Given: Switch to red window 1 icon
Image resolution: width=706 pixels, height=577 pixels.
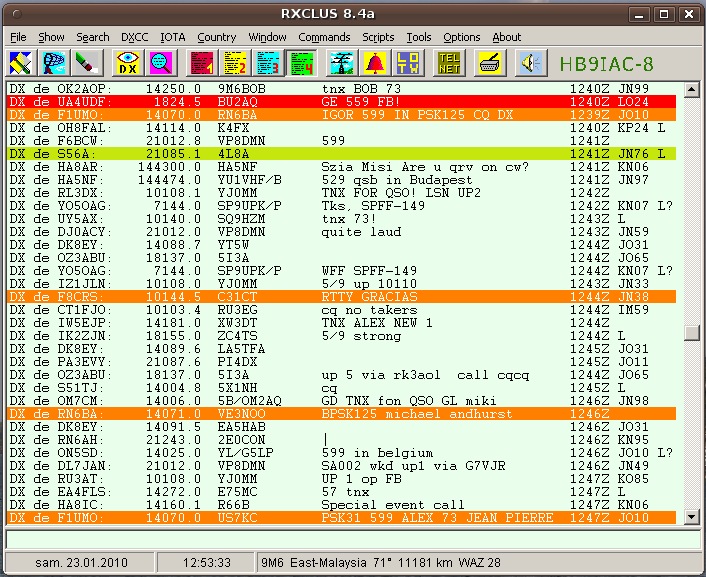Looking at the screenshot, I should point(201,63).
